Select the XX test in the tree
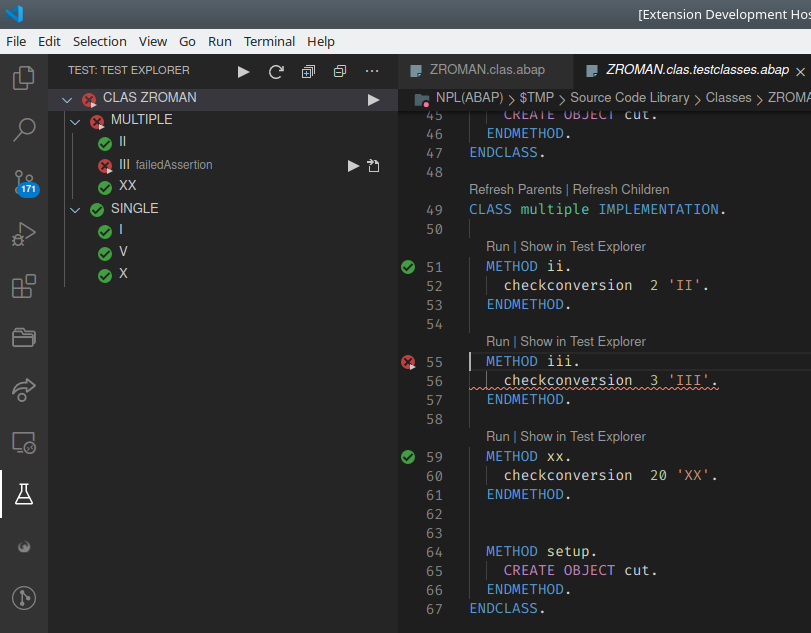 [127, 186]
